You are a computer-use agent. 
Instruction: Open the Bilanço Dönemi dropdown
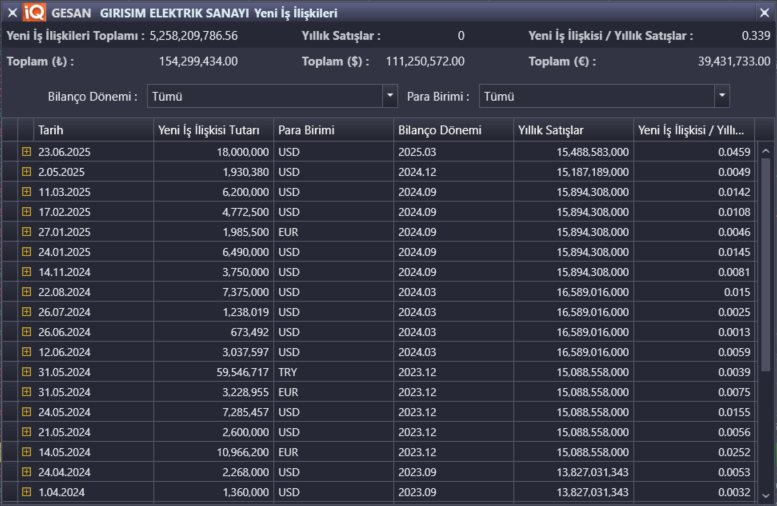(x=390, y=96)
